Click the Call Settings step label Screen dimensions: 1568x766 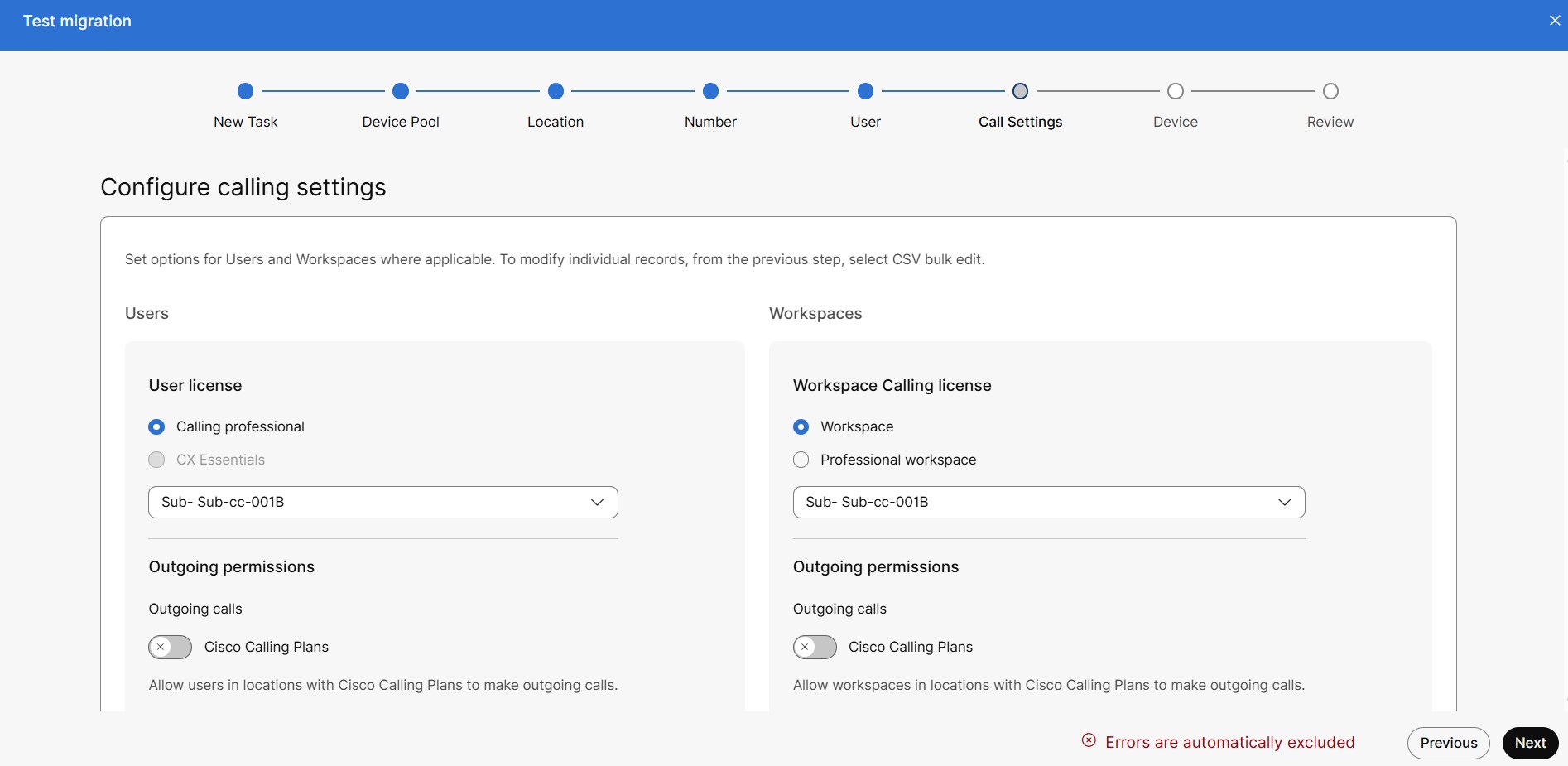[x=1020, y=122]
